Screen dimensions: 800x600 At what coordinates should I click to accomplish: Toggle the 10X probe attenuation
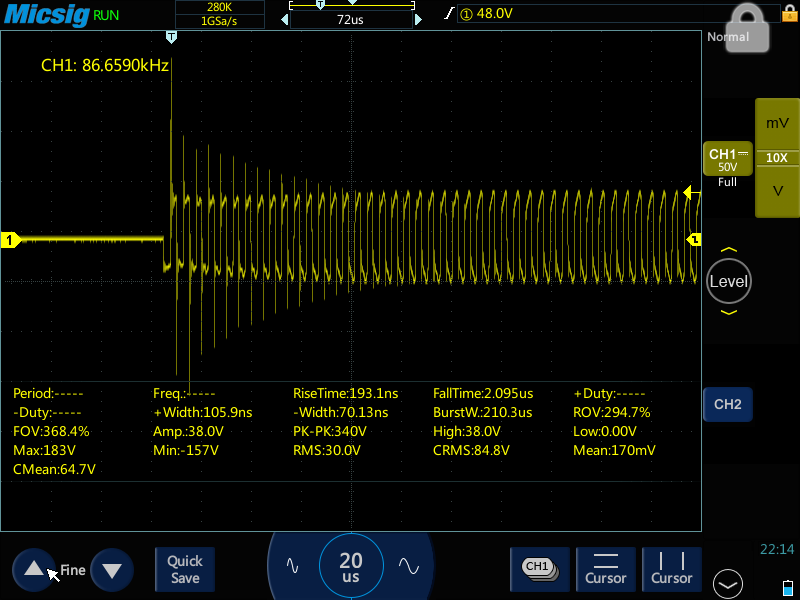click(777, 158)
